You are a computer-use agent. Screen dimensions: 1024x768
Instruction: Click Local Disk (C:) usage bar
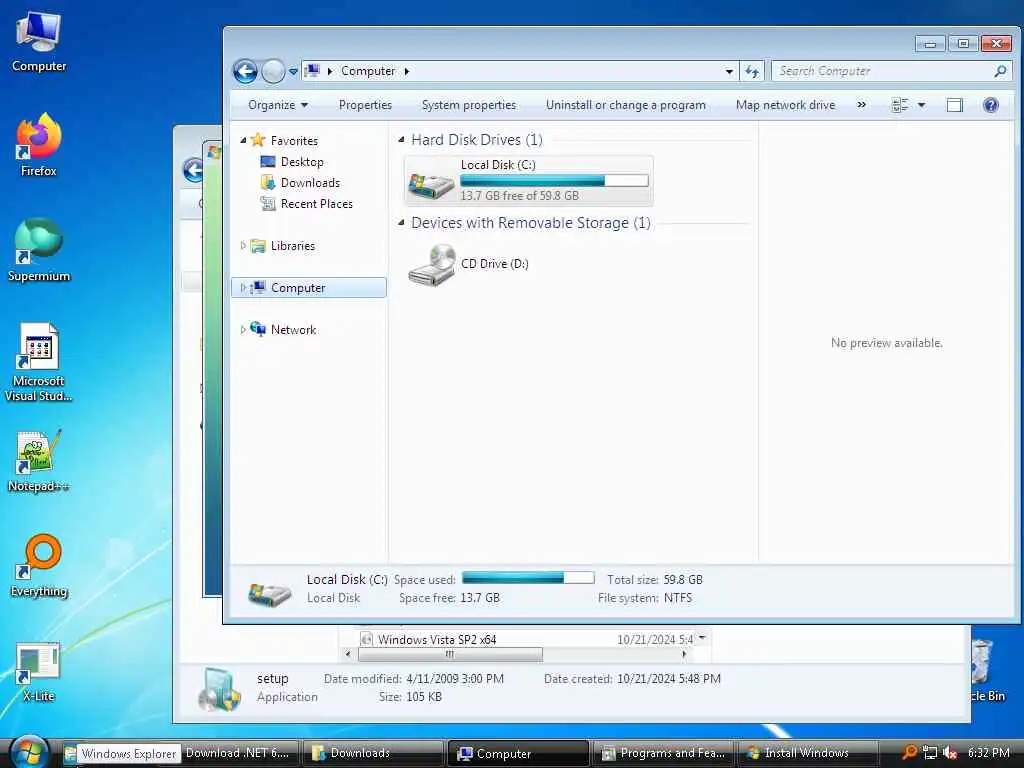(554, 180)
